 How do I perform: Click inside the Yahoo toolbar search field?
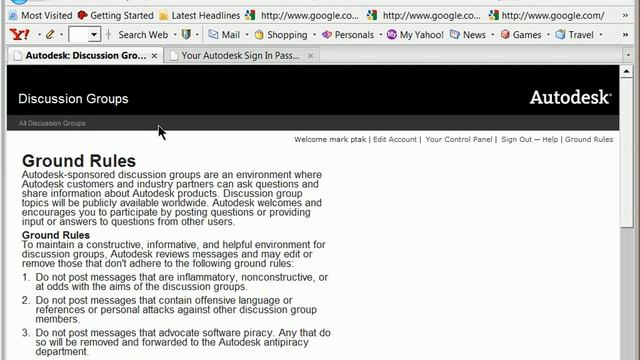click(x=78, y=35)
